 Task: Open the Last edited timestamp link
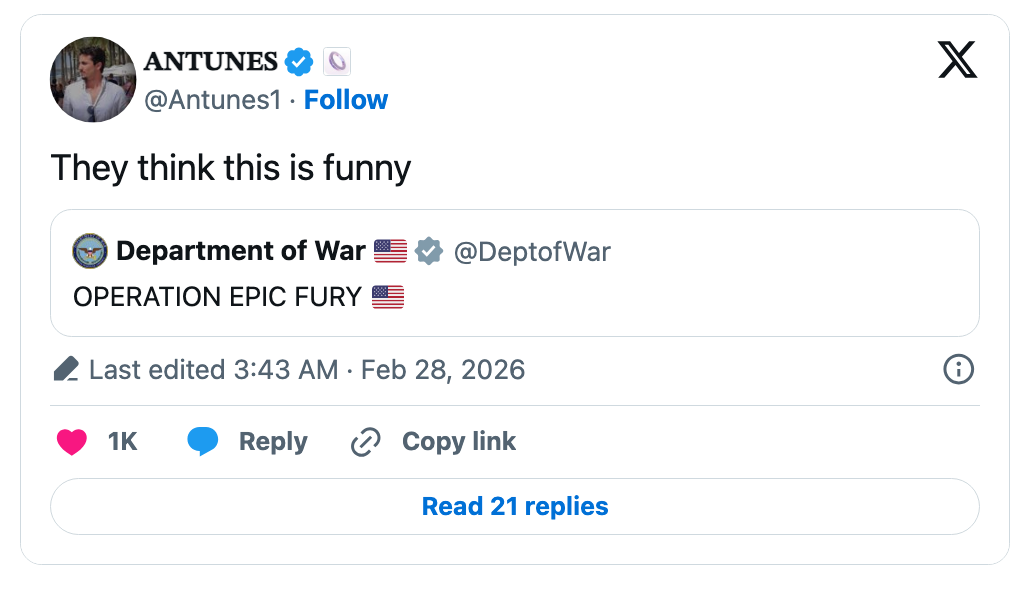307,370
